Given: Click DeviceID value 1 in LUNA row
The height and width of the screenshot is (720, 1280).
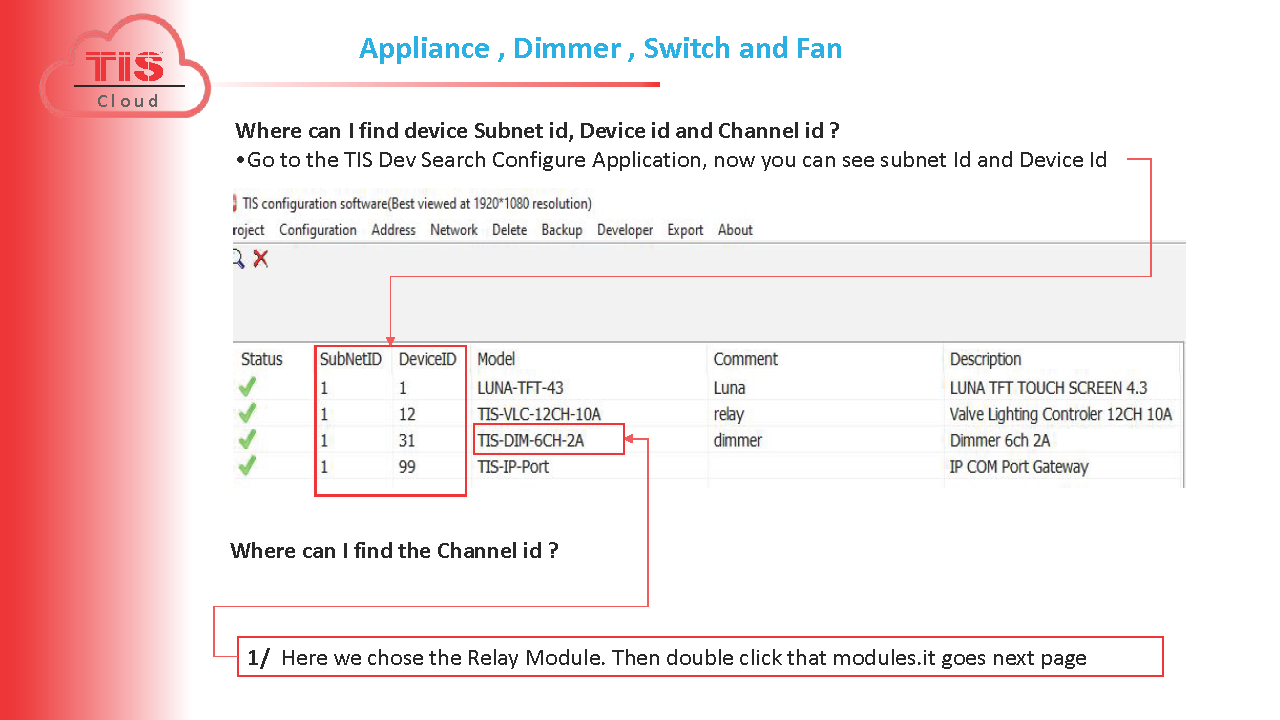Looking at the screenshot, I should click(x=403, y=388).
